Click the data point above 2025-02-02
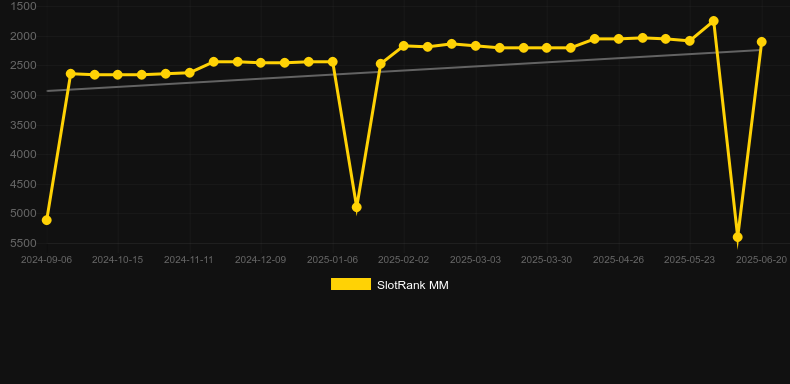Screen dimensions: 790x384 (x=404, y=46)
